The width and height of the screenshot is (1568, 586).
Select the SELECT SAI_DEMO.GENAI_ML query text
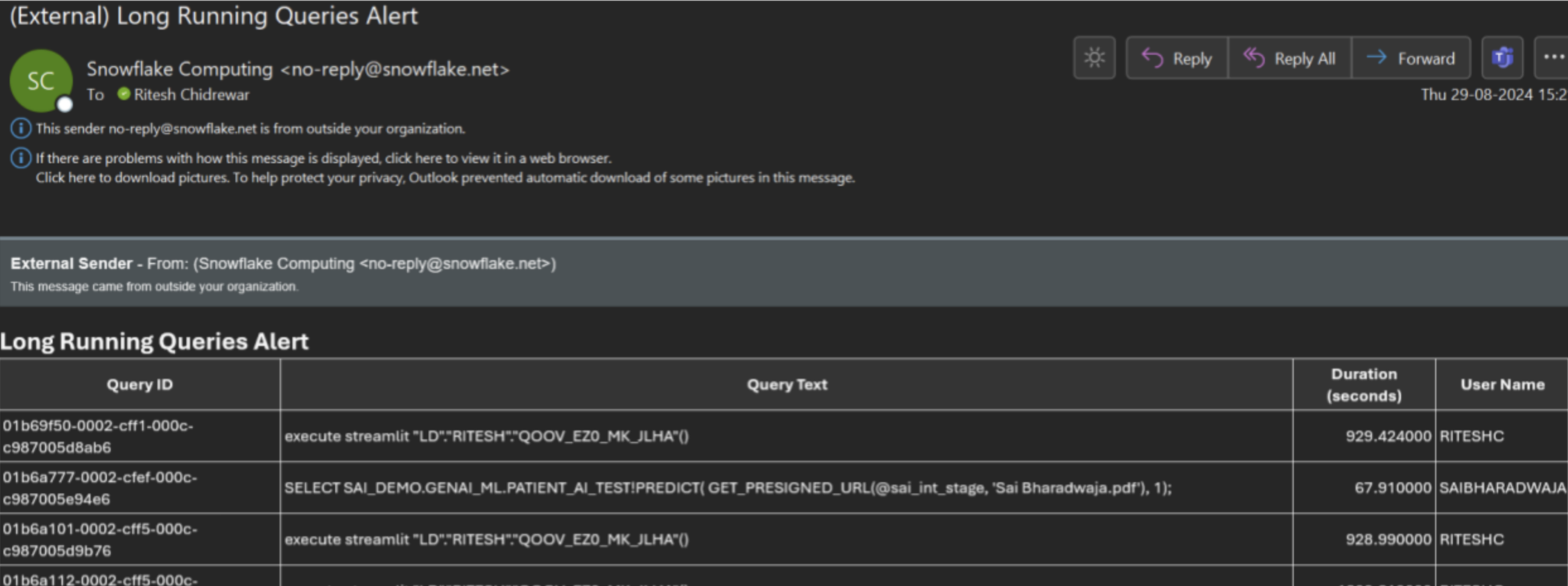(728, 488)
